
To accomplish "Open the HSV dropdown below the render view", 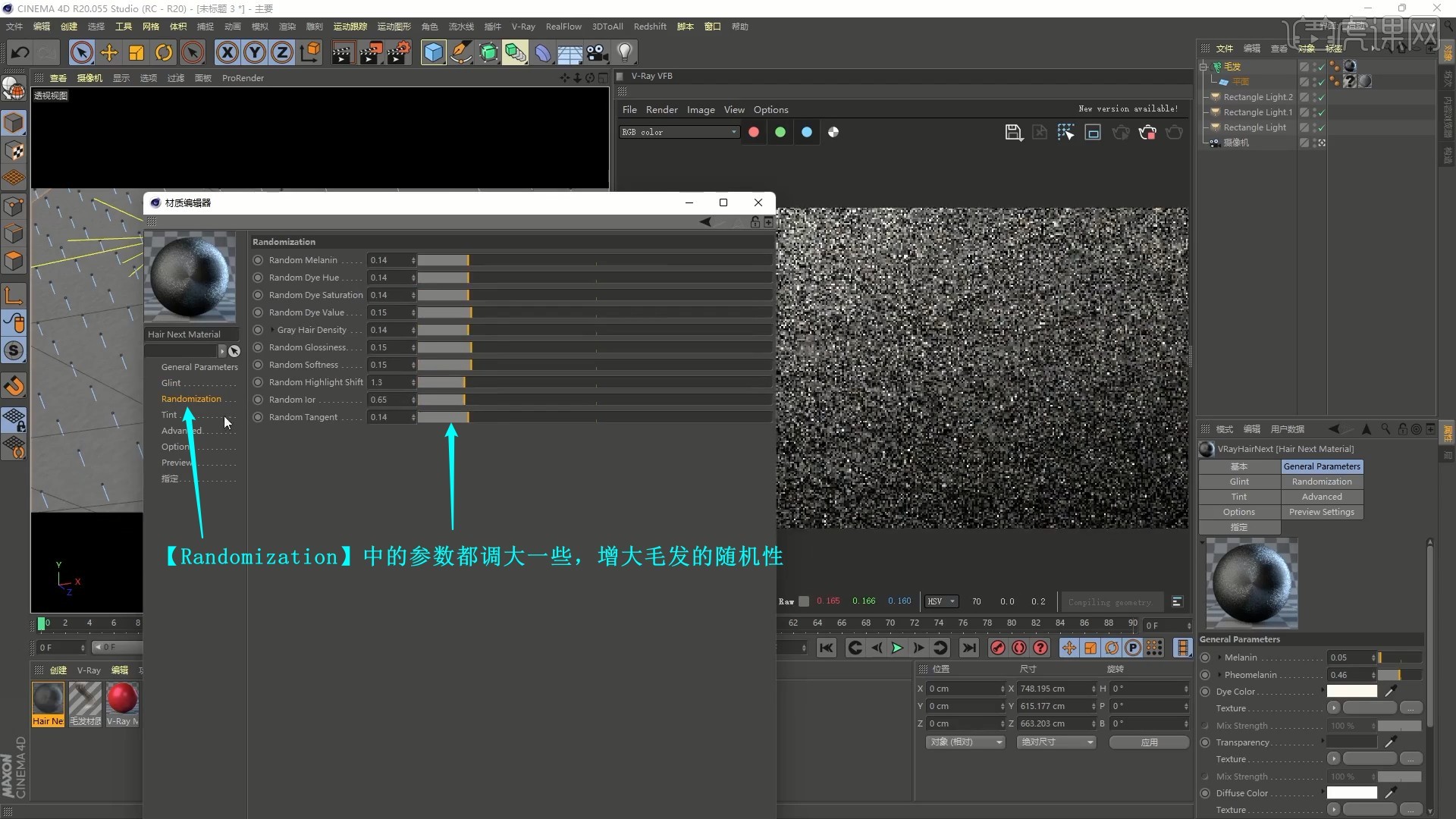I will point(941,601).
